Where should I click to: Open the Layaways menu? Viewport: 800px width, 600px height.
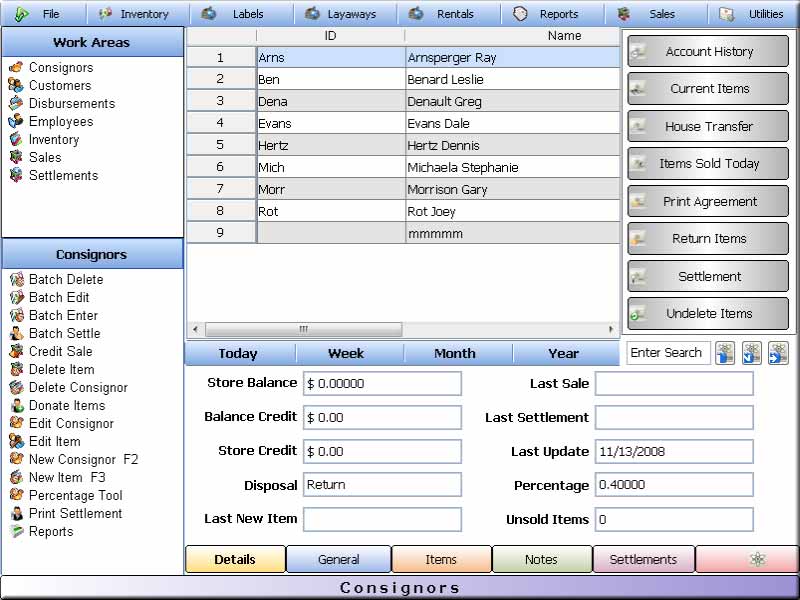(345, 14)
